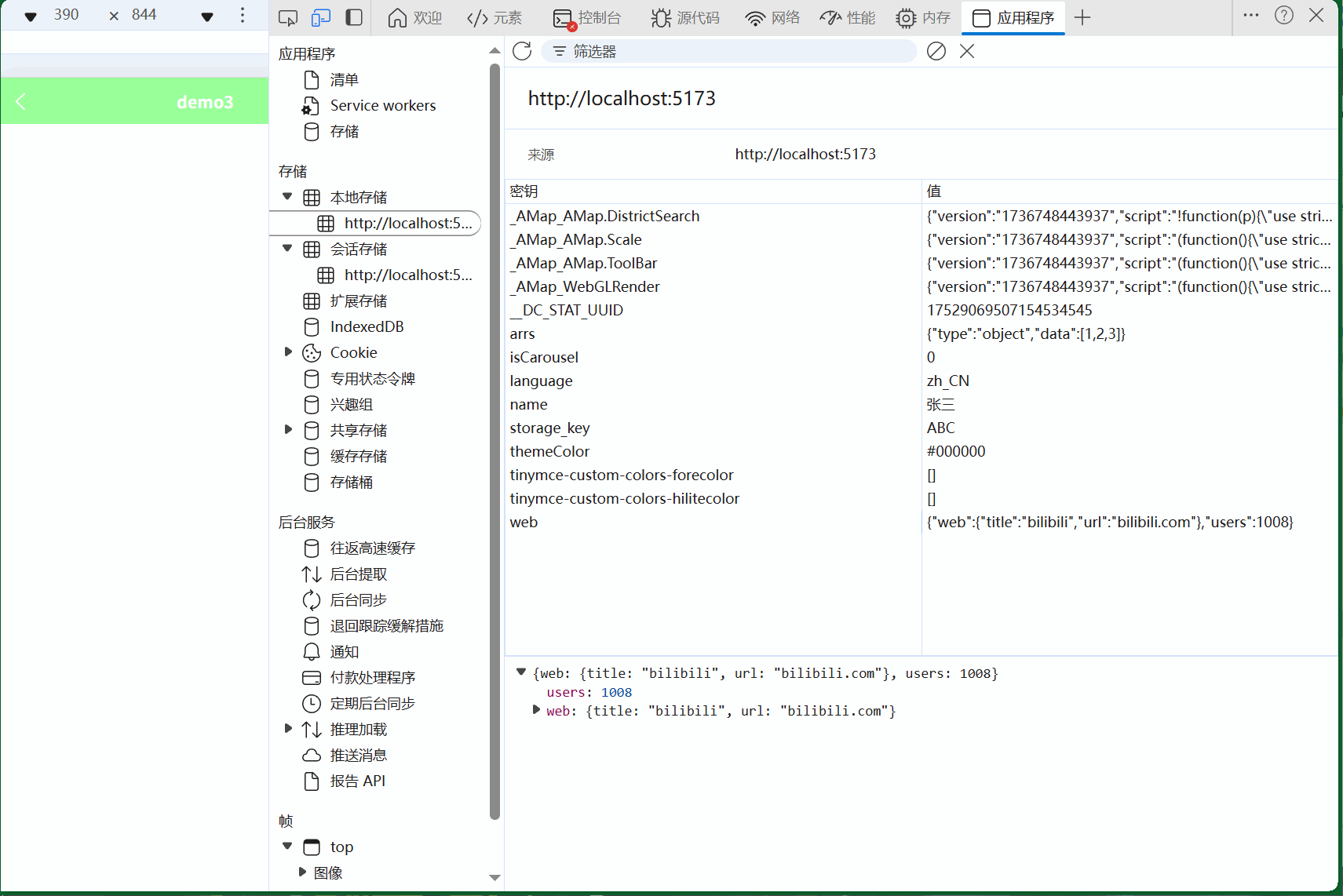The width and height of the screenshot is (1343, 896).
Task: Collapse the 本地存储 tree section
Action: [x=287, y=196]
